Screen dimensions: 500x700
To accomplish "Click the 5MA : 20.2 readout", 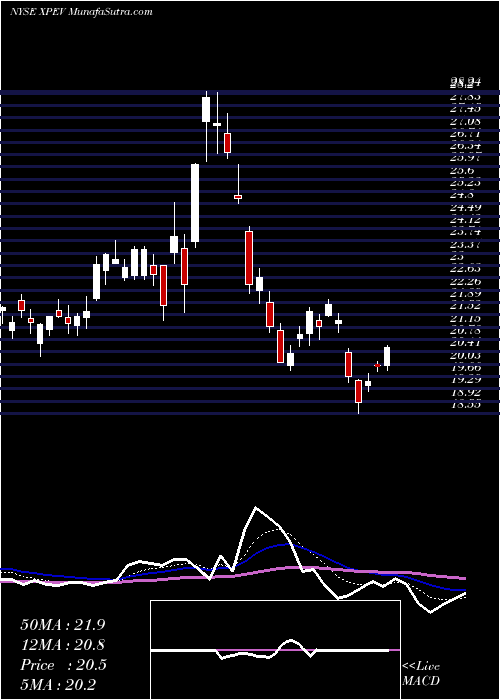I will [58, 685].
